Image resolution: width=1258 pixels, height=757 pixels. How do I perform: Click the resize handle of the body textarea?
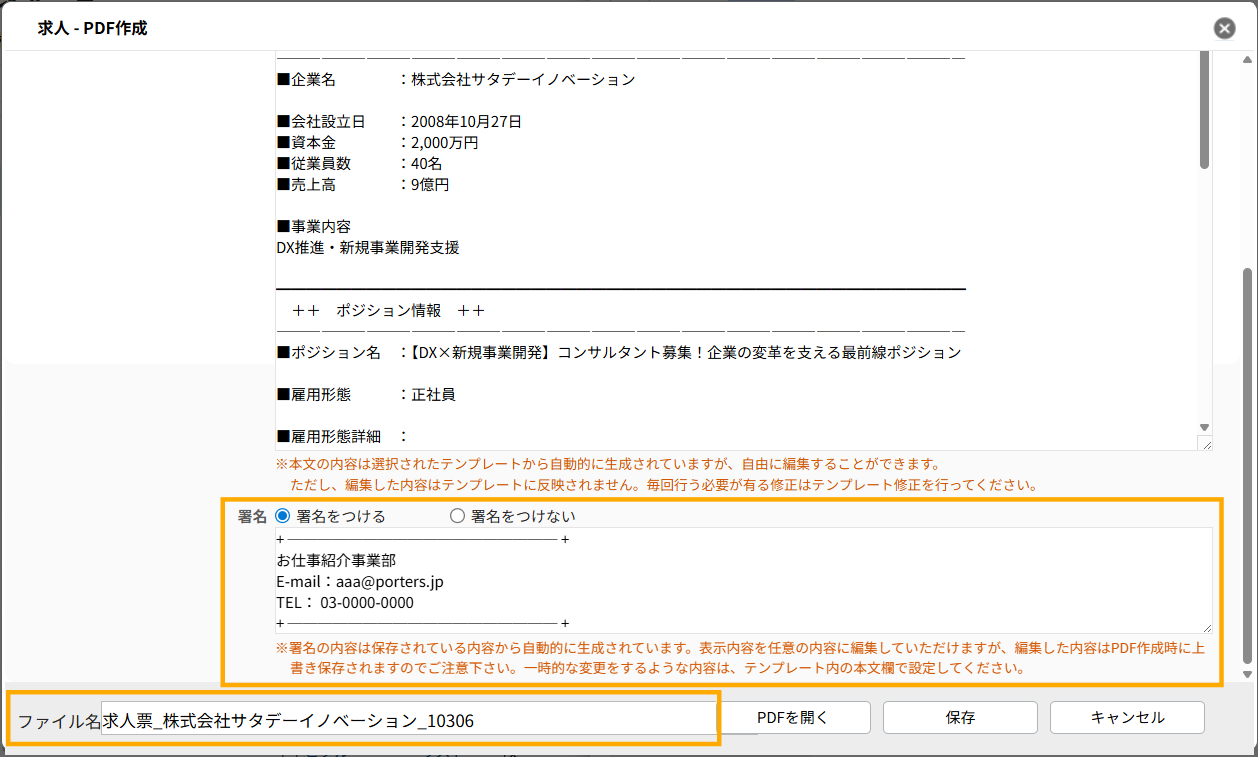click(1206, 444)
